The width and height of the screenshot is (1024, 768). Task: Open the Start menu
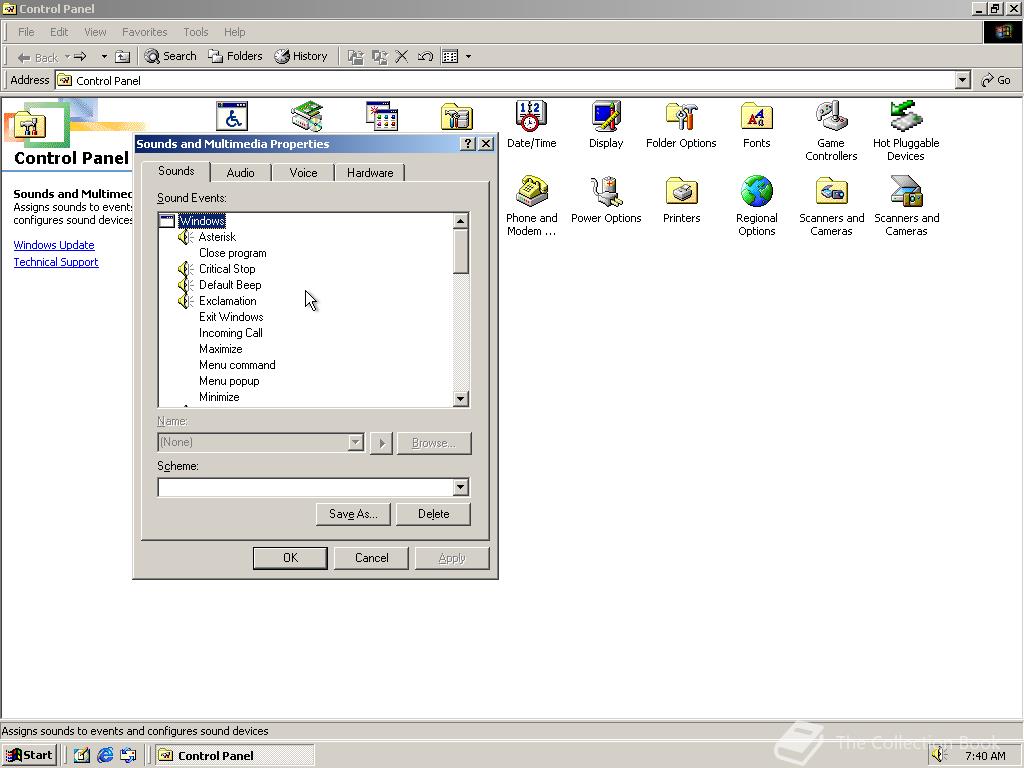pyautogui.click(x=29, y=755)
